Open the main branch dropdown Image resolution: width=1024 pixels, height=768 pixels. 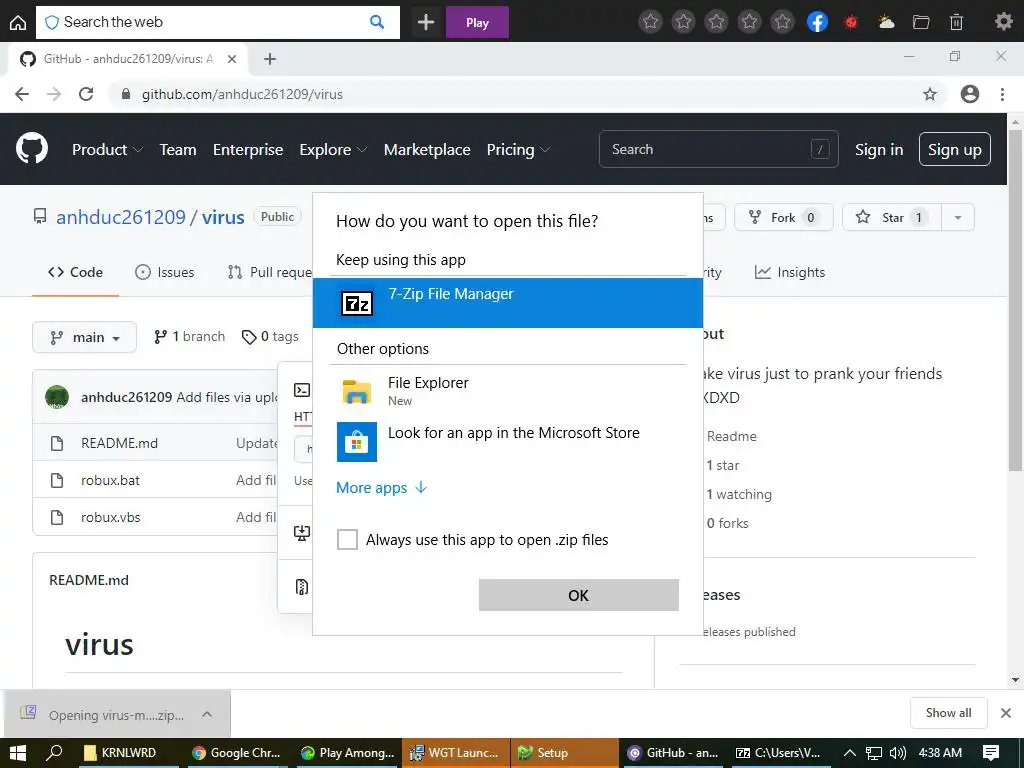pyautogui.click(x=84, y=337)
